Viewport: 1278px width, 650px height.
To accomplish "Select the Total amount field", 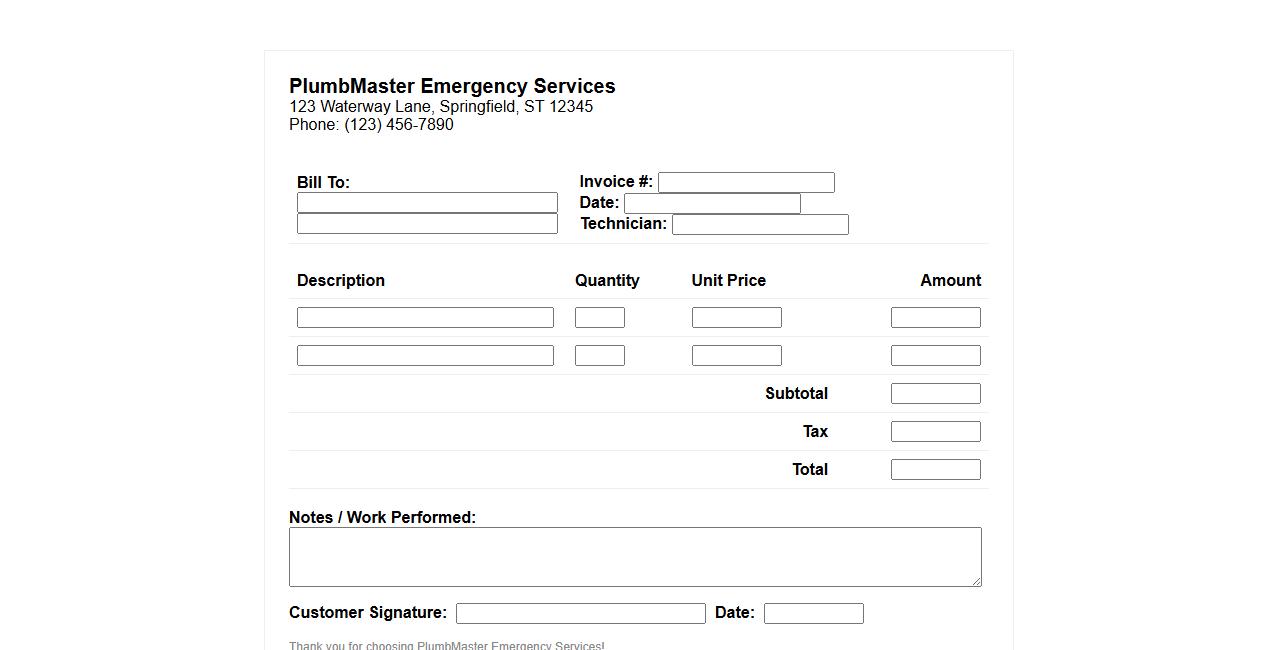I will pos(936,469).
